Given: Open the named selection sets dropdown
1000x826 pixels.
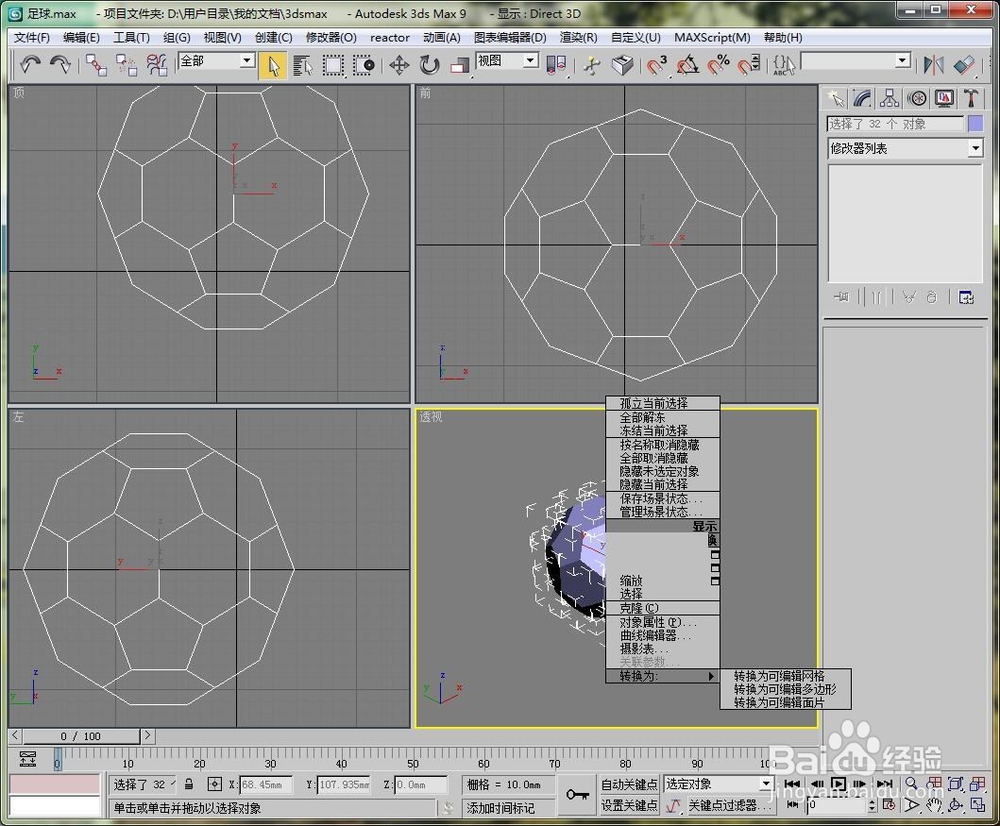Looking at the screenshot, I should [x=902, y=61].
